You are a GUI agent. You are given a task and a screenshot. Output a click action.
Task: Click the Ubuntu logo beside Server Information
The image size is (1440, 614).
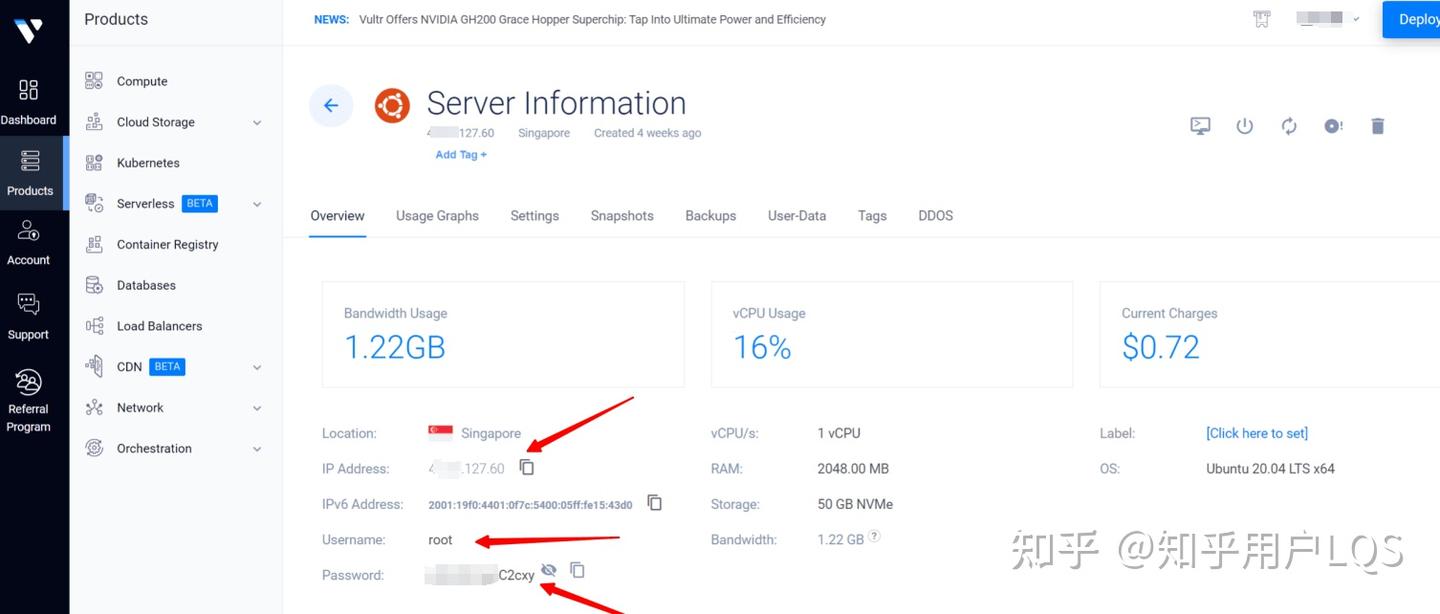[x=392, y=105]
